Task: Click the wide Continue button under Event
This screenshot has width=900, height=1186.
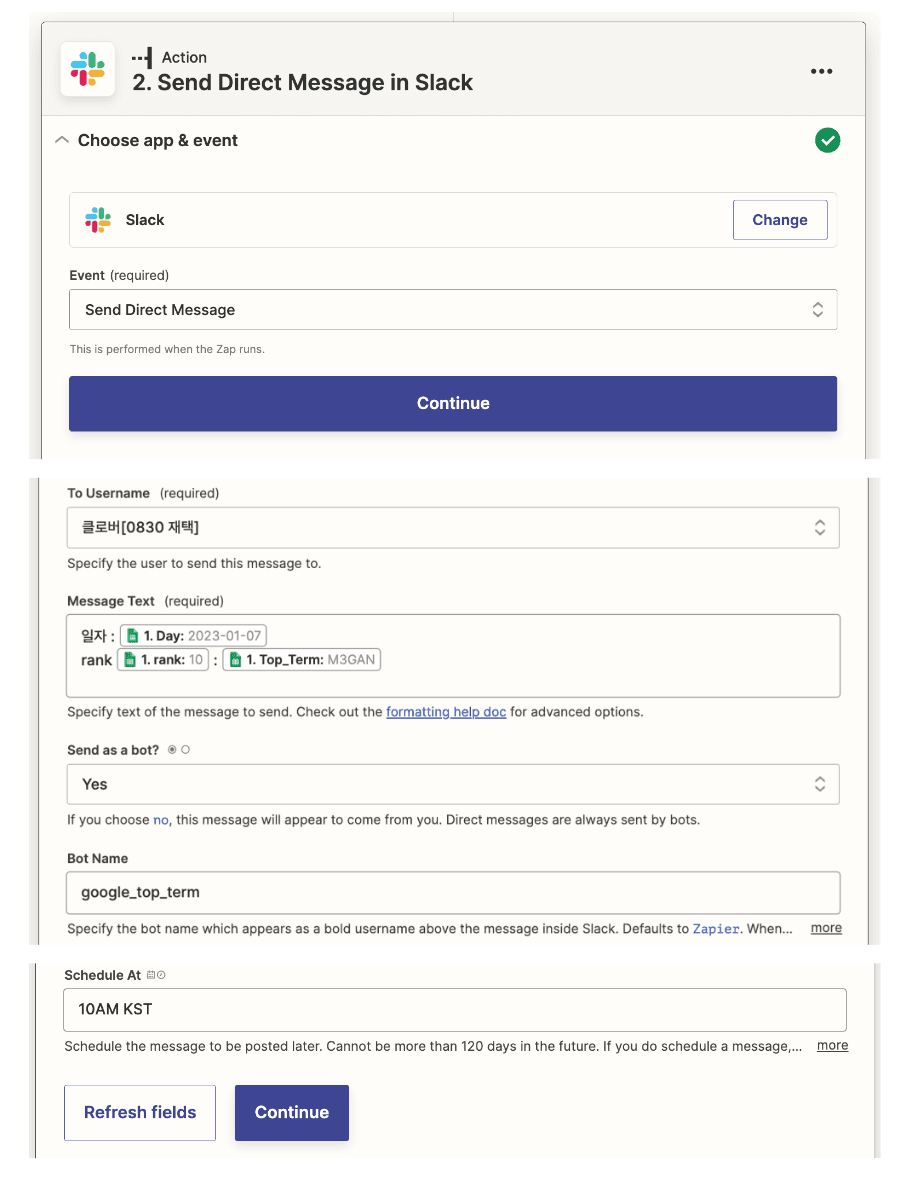Action: pyautogui.click(x=453, y=403)
